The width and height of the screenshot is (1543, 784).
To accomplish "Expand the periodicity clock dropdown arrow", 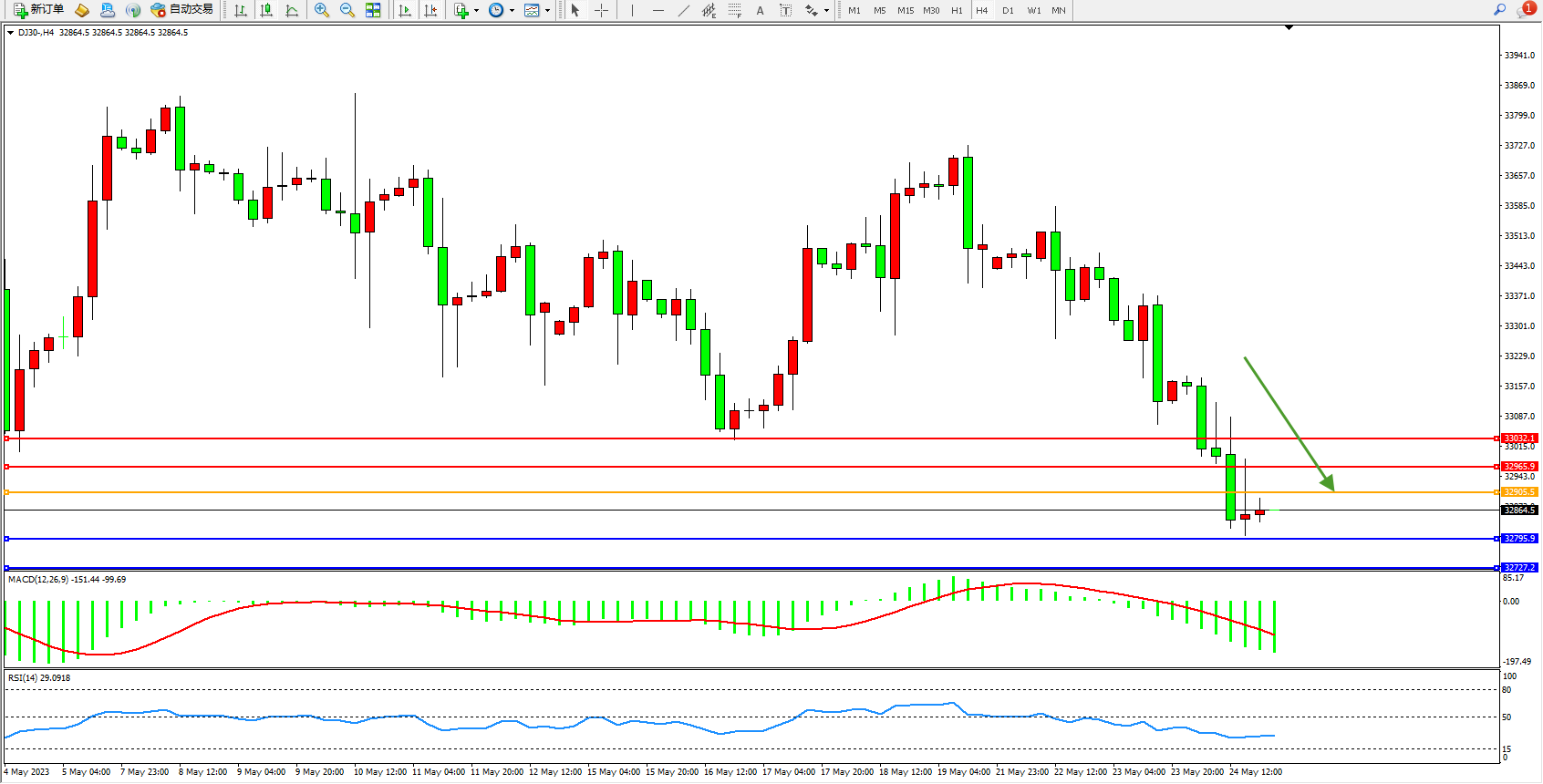I will coord(512,11).
